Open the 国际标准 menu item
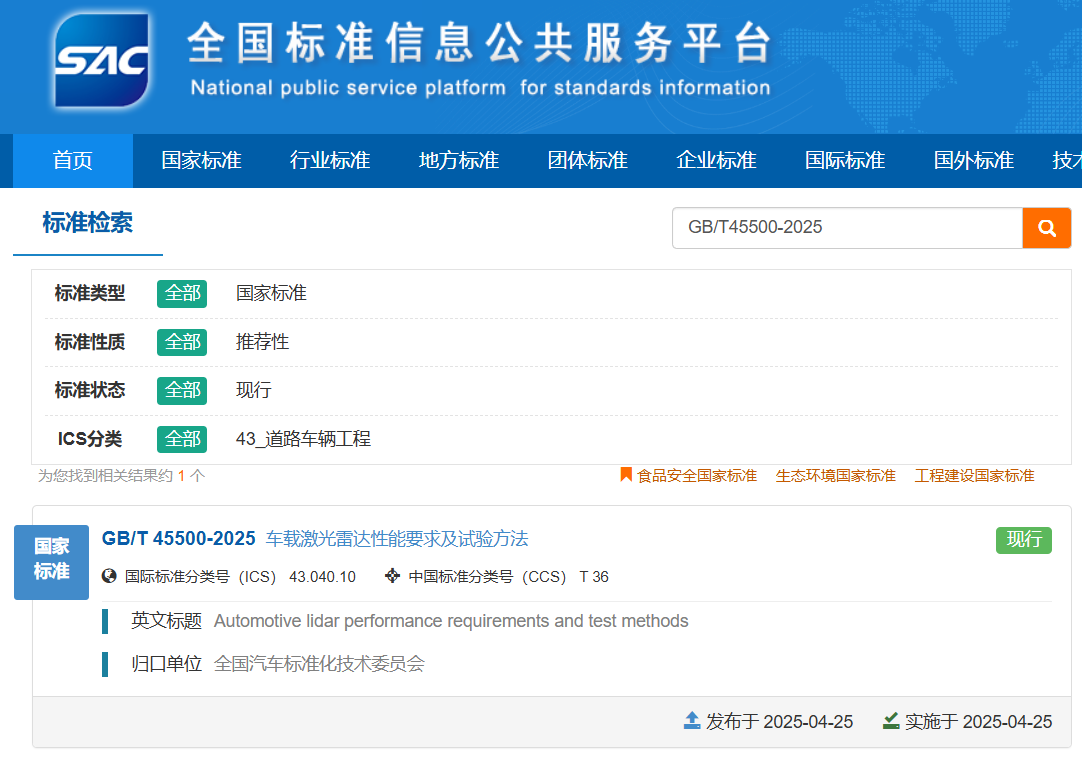The height and width of the screenshot is (760, 1082). pyautogui.click(x=844, y=160)
